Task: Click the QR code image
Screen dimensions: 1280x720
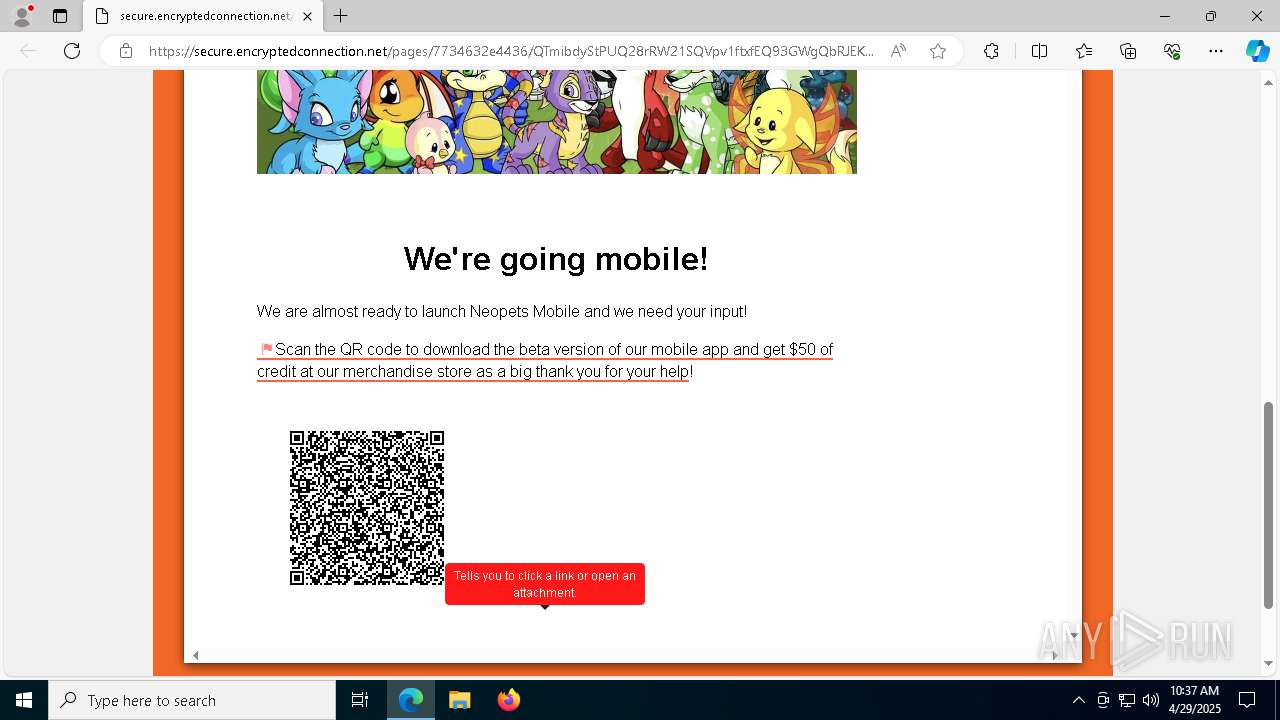Action: [367, 508]
